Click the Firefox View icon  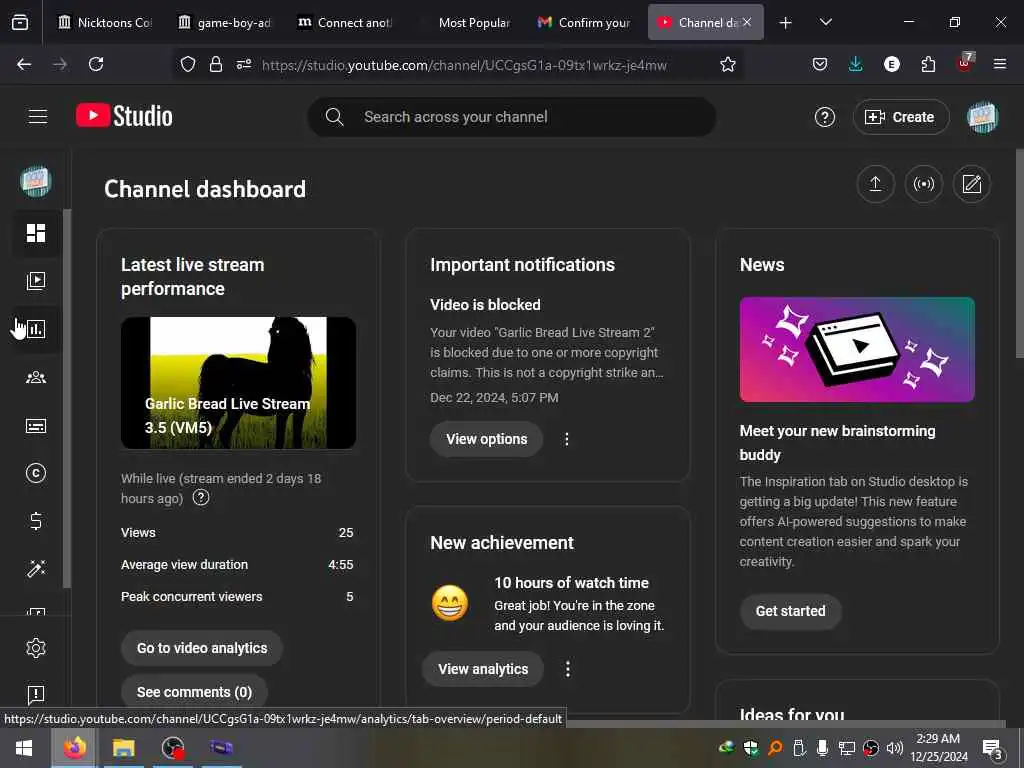click(20, 23)
